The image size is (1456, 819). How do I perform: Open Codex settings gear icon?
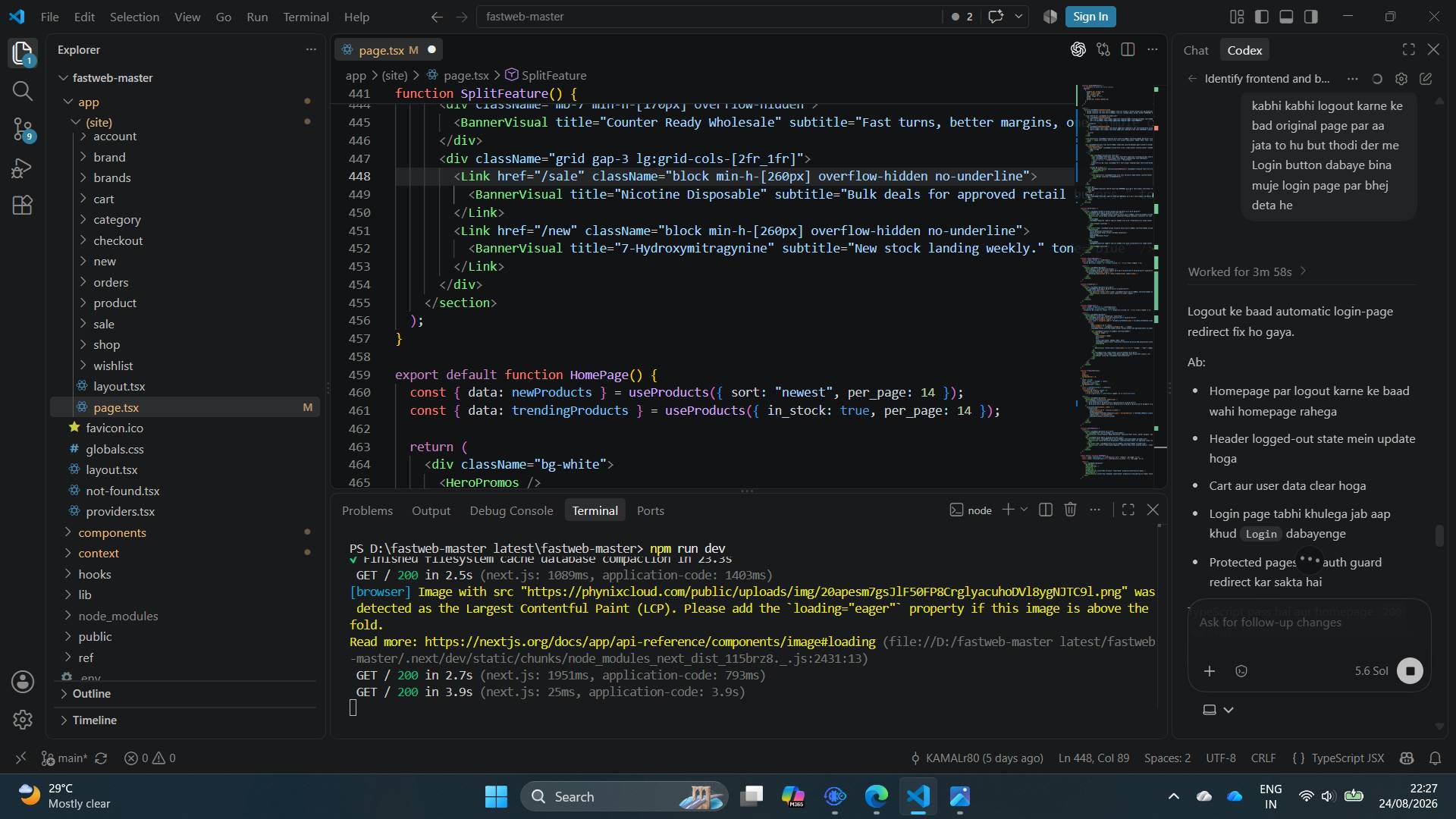coord(1401,79)
